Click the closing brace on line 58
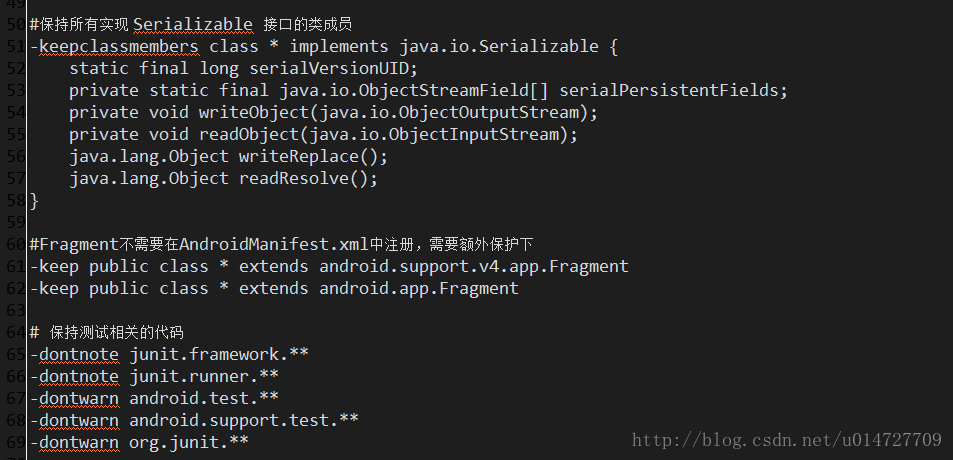Image resolution: width=953 pixels, height=460 pixels. click(34, 200)
